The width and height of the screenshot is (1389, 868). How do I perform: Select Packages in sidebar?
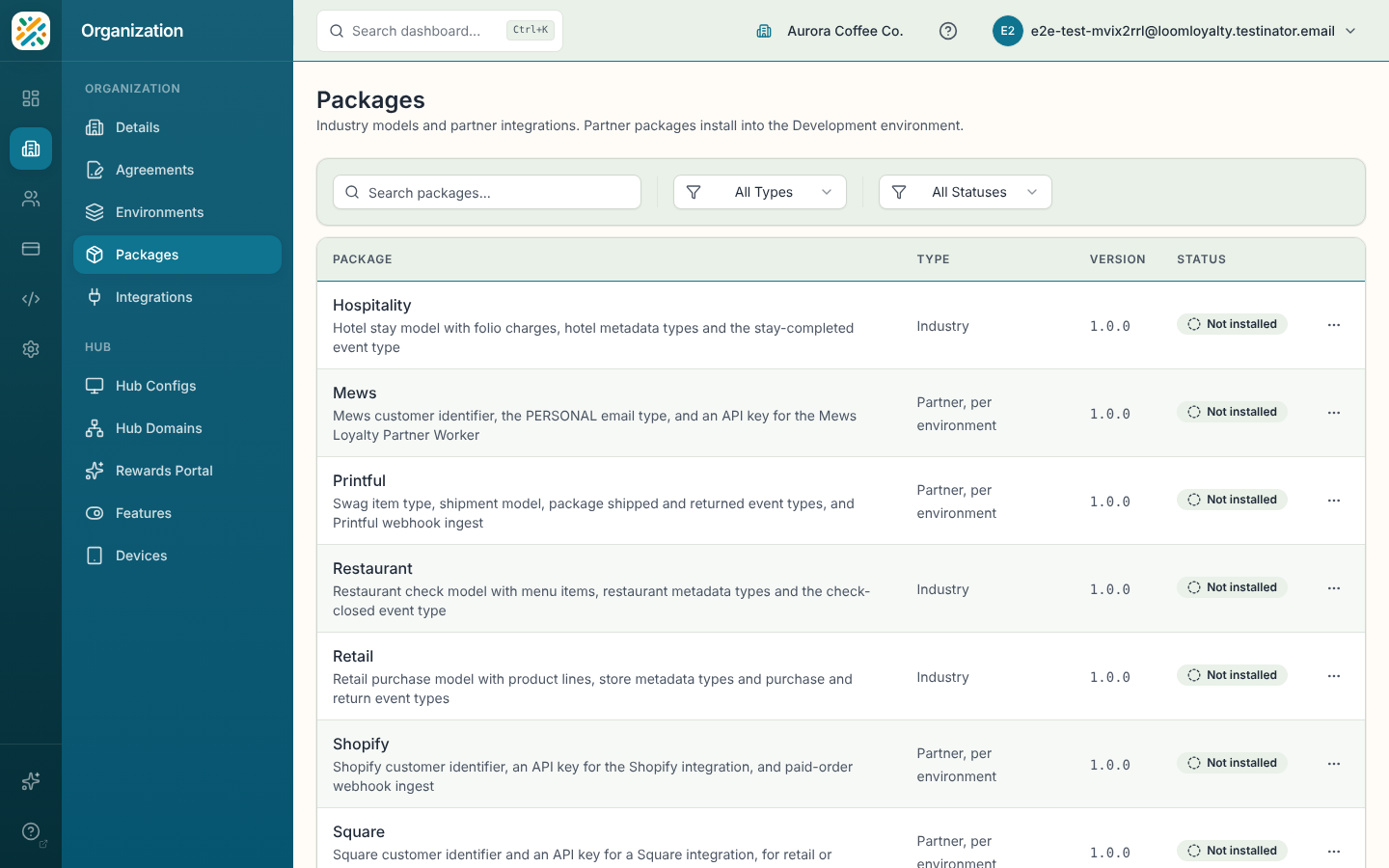[177, 255]
